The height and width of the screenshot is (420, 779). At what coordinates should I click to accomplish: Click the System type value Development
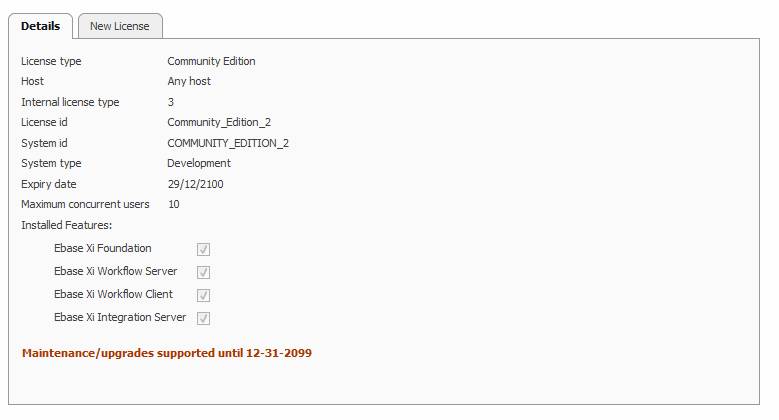(x=199, y=163)
